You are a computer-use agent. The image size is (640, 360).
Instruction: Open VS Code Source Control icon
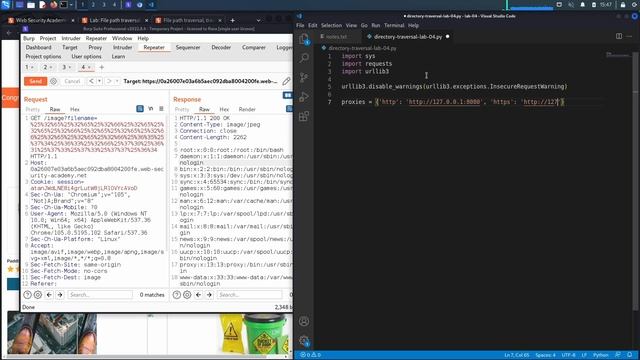tap(304, 77)
